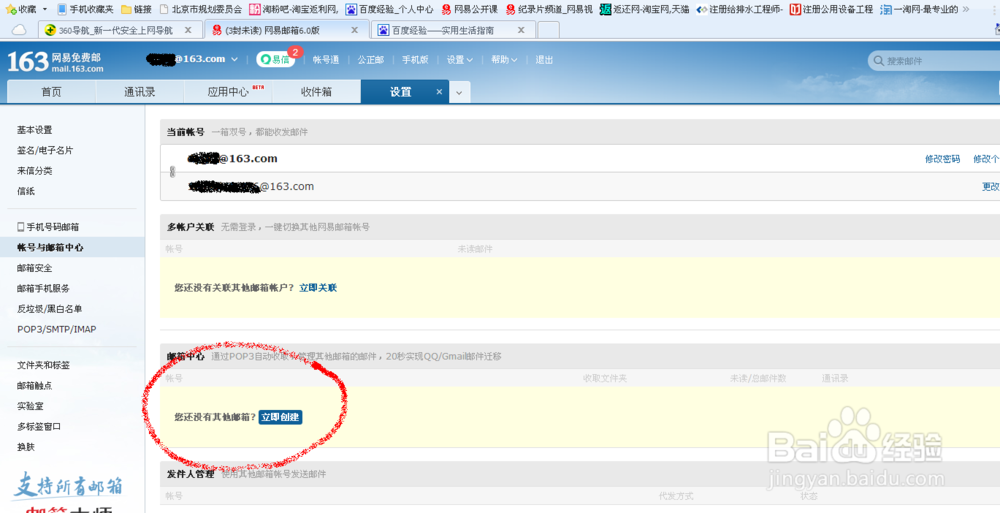Screen dimensions: 1000x513
Task: Expand the mail tab list dropdown arrow
Action: (x=459, y=93)
